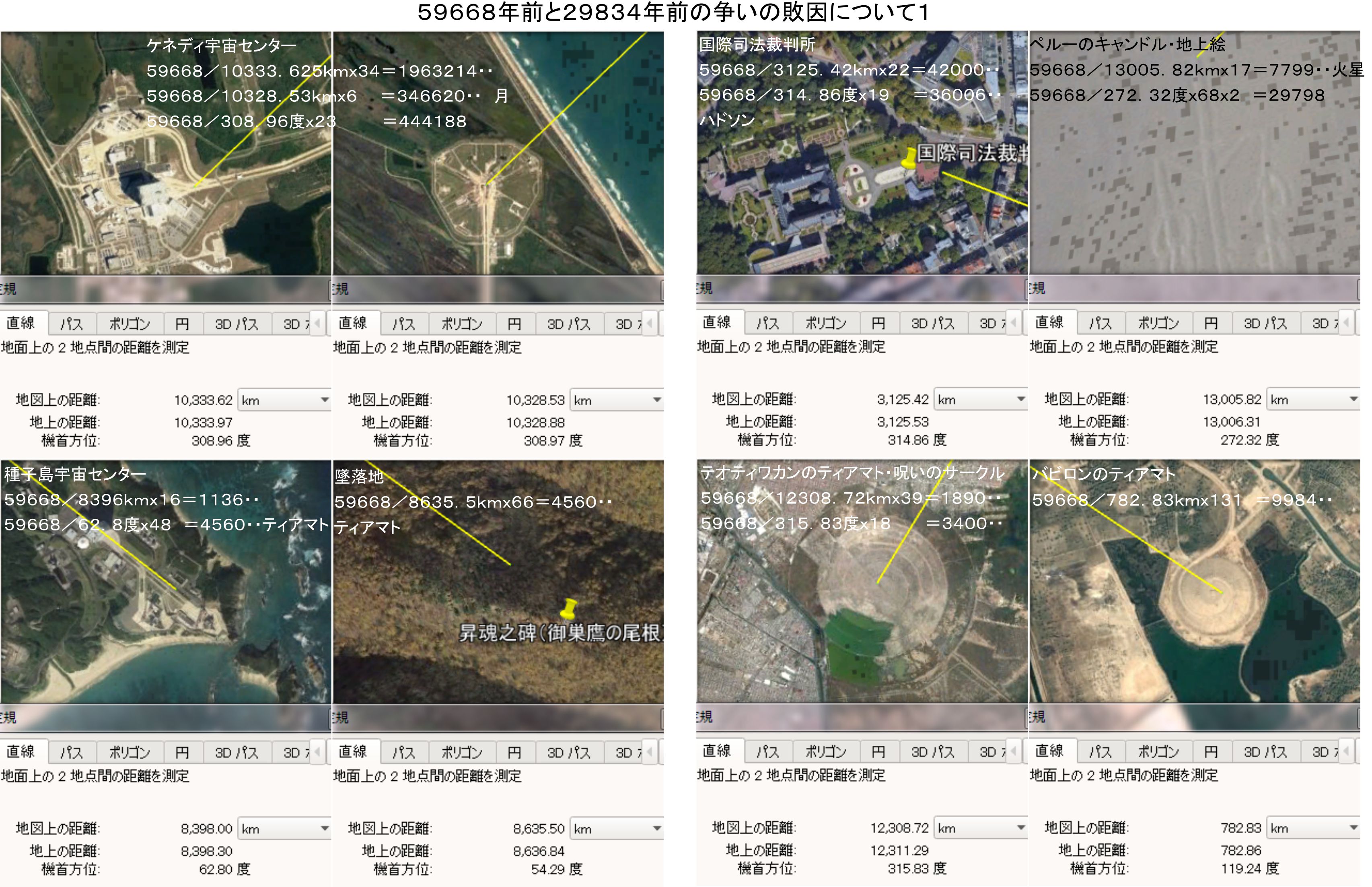Select ポリゴン tab above 10,328.53 km
1372x887 pixels.
[x=461, y=324]
